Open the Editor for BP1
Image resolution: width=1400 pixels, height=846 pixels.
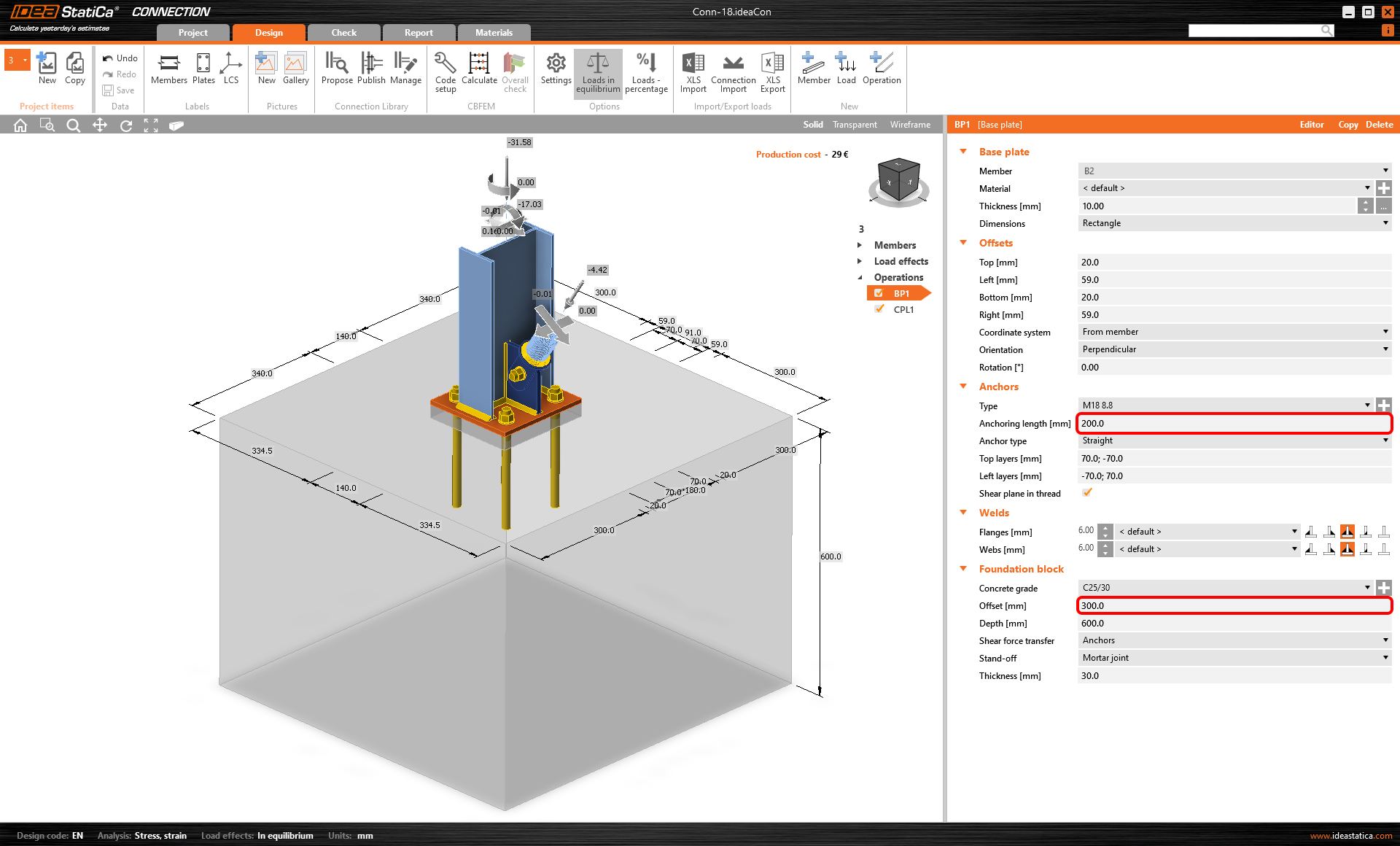point(1312,124)
